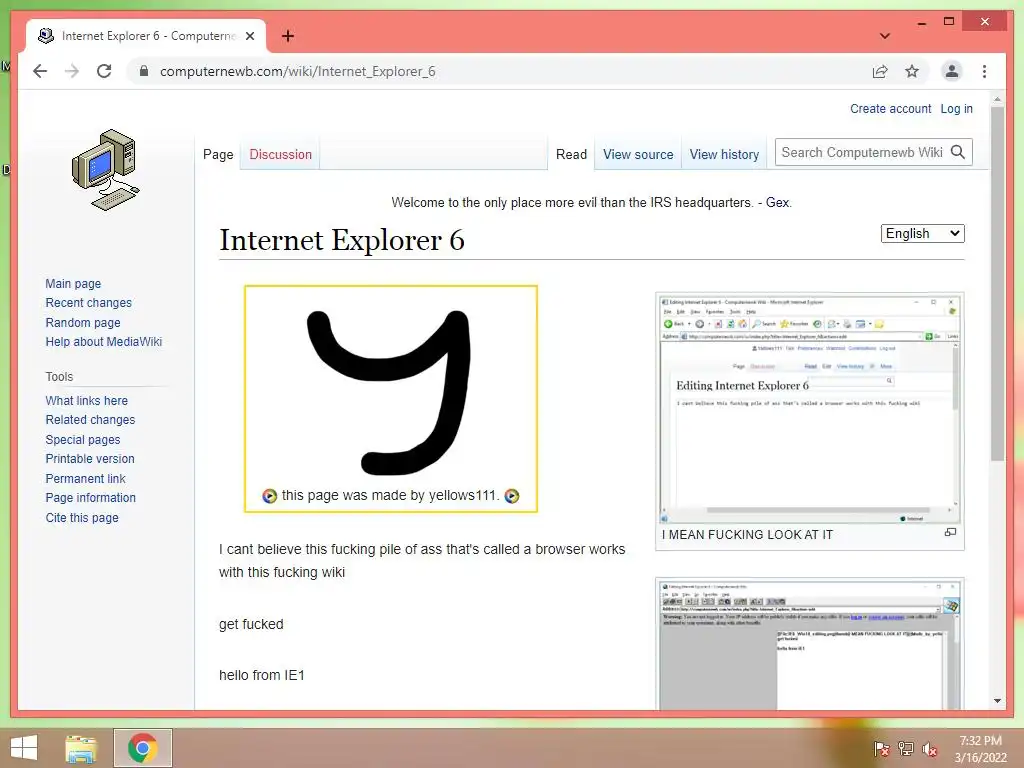Image resolution: width=1024 pixels, height=768 pixels.
Task: Open the second grey IE screenshot thumbnail
Action: 810,645
